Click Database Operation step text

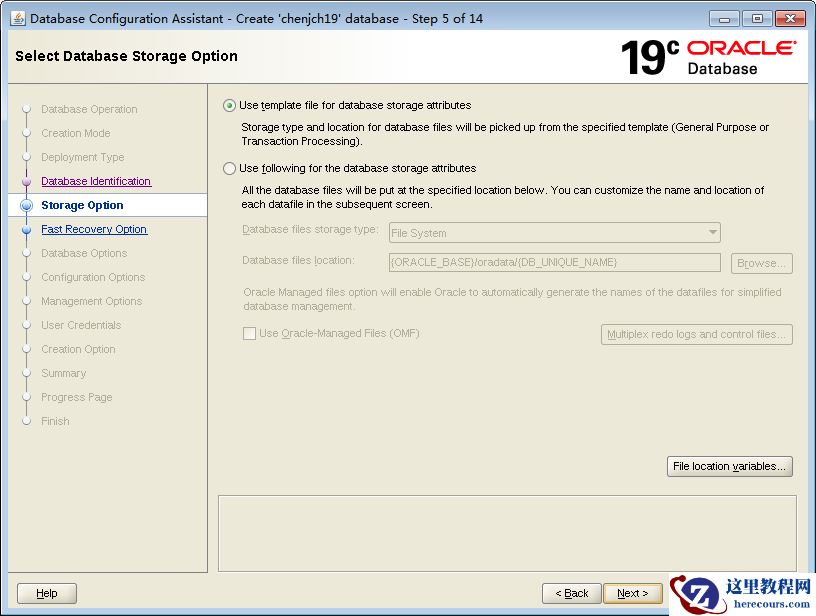(90, 109)
